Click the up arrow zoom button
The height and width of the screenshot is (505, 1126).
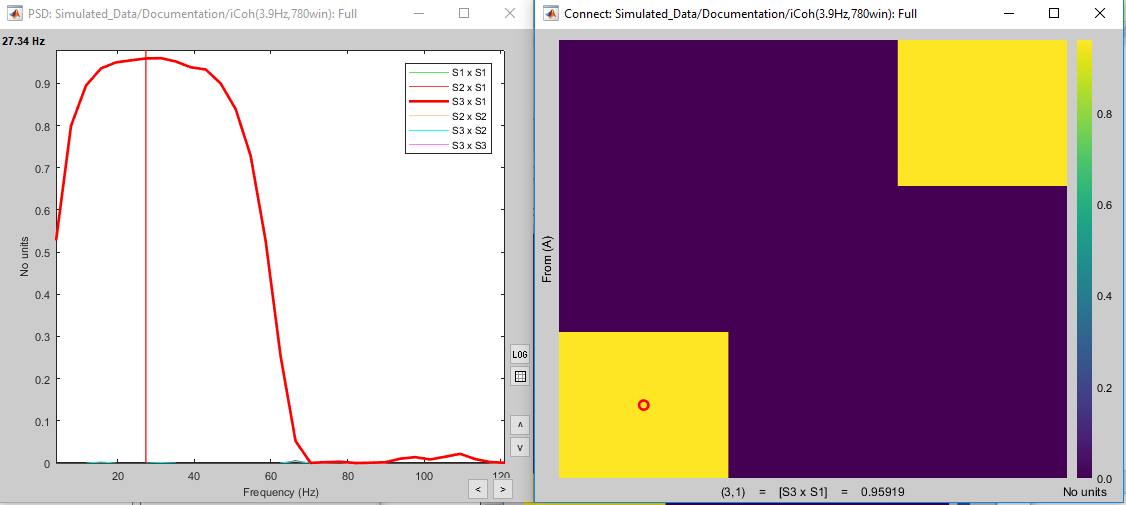[x=520, y=425]
